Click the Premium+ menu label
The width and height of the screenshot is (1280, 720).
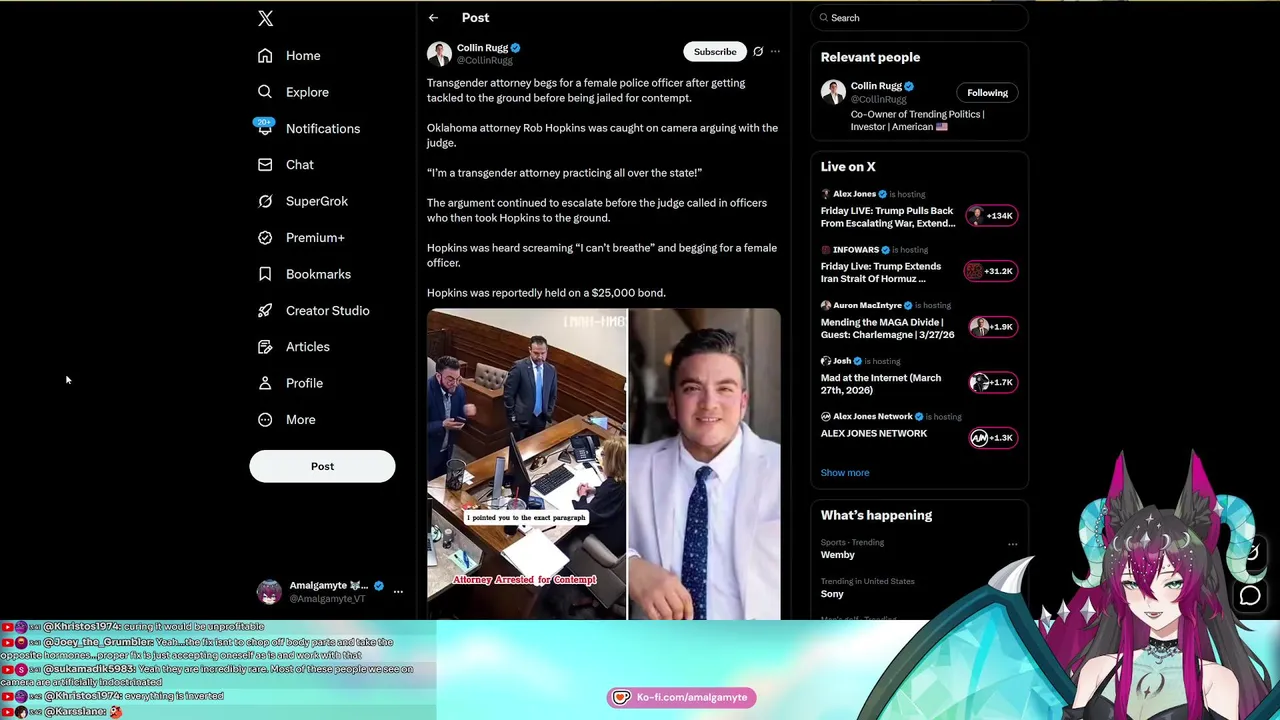315,238
